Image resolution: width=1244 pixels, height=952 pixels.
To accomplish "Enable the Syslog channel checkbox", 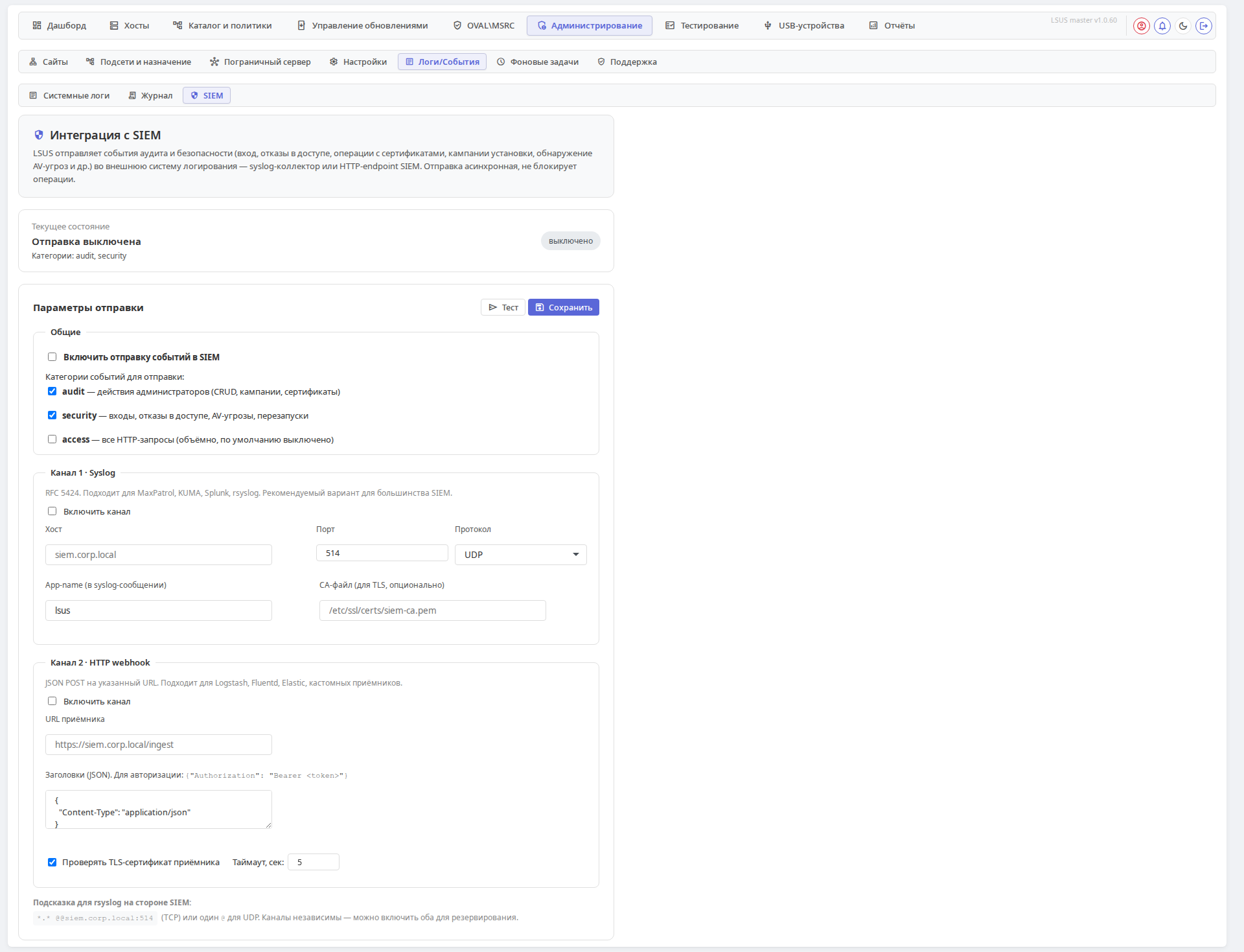I will coord(52,511).
